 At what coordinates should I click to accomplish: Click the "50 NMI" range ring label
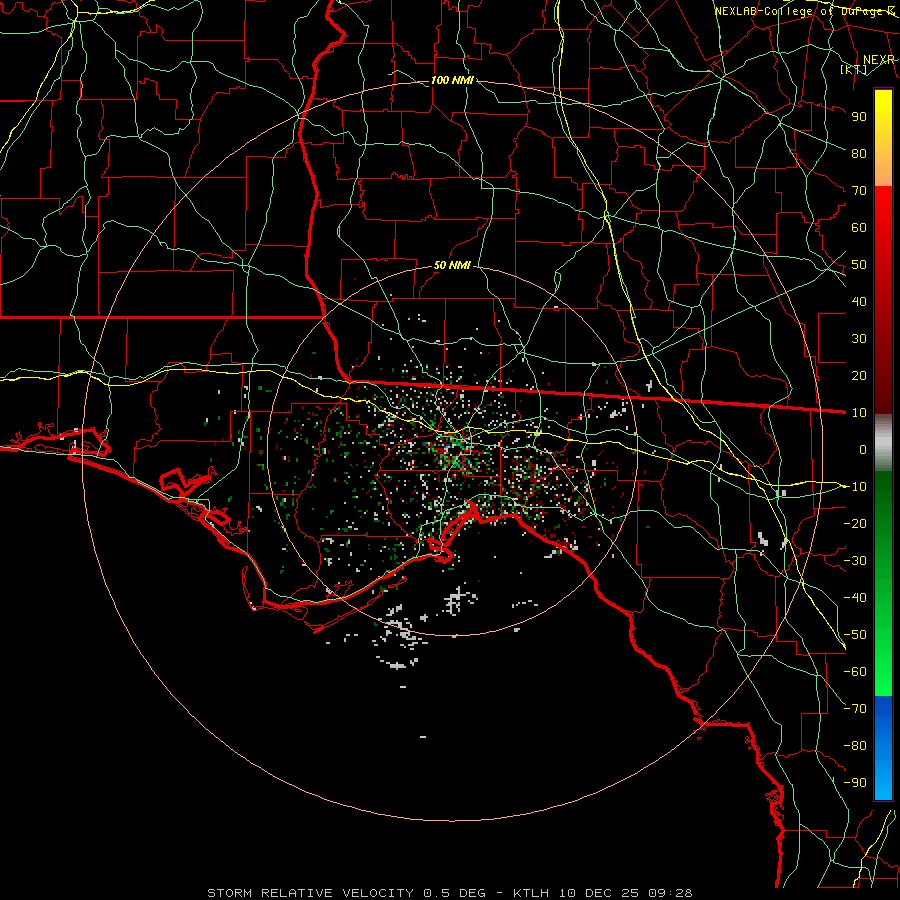coord(452,265)
